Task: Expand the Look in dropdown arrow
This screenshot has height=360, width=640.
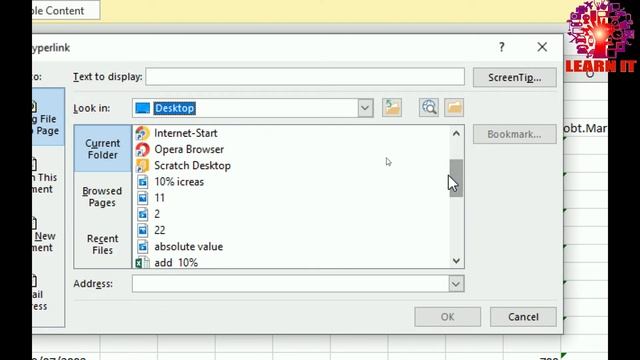Action: (x=365, y=108)
